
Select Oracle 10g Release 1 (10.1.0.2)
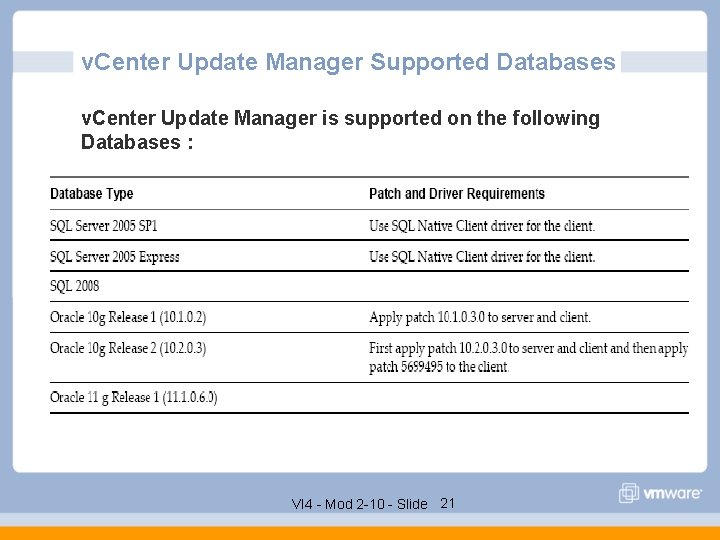[x=128, y=318]
